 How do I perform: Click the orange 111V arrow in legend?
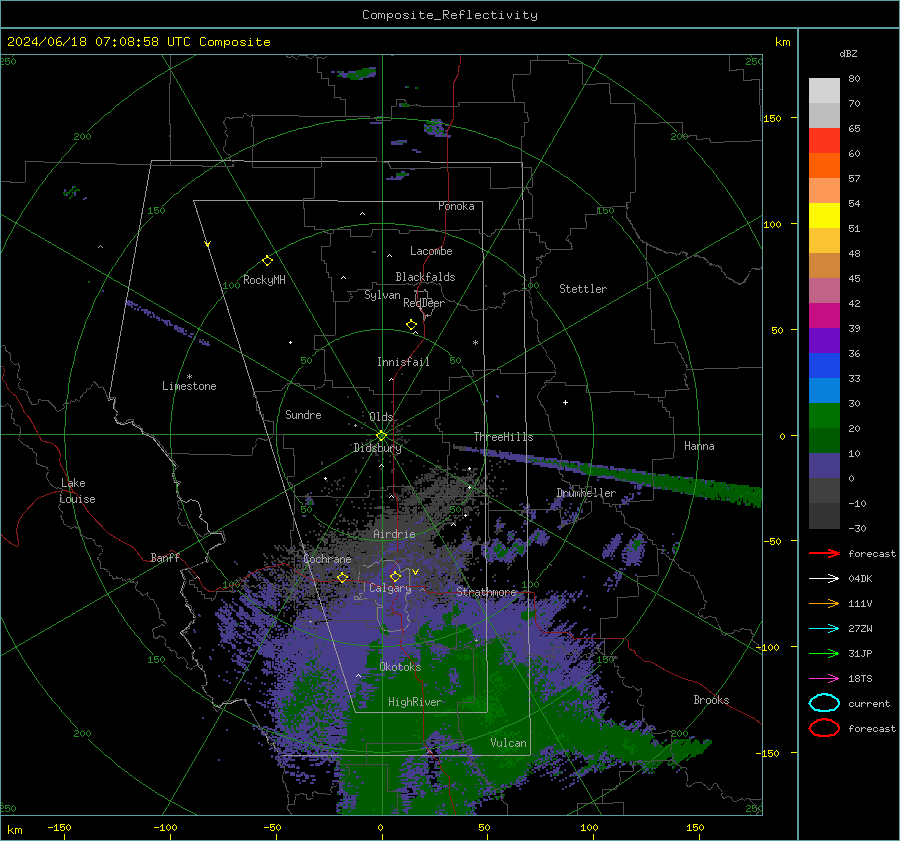pyautogui.click(x=824, y=603)
